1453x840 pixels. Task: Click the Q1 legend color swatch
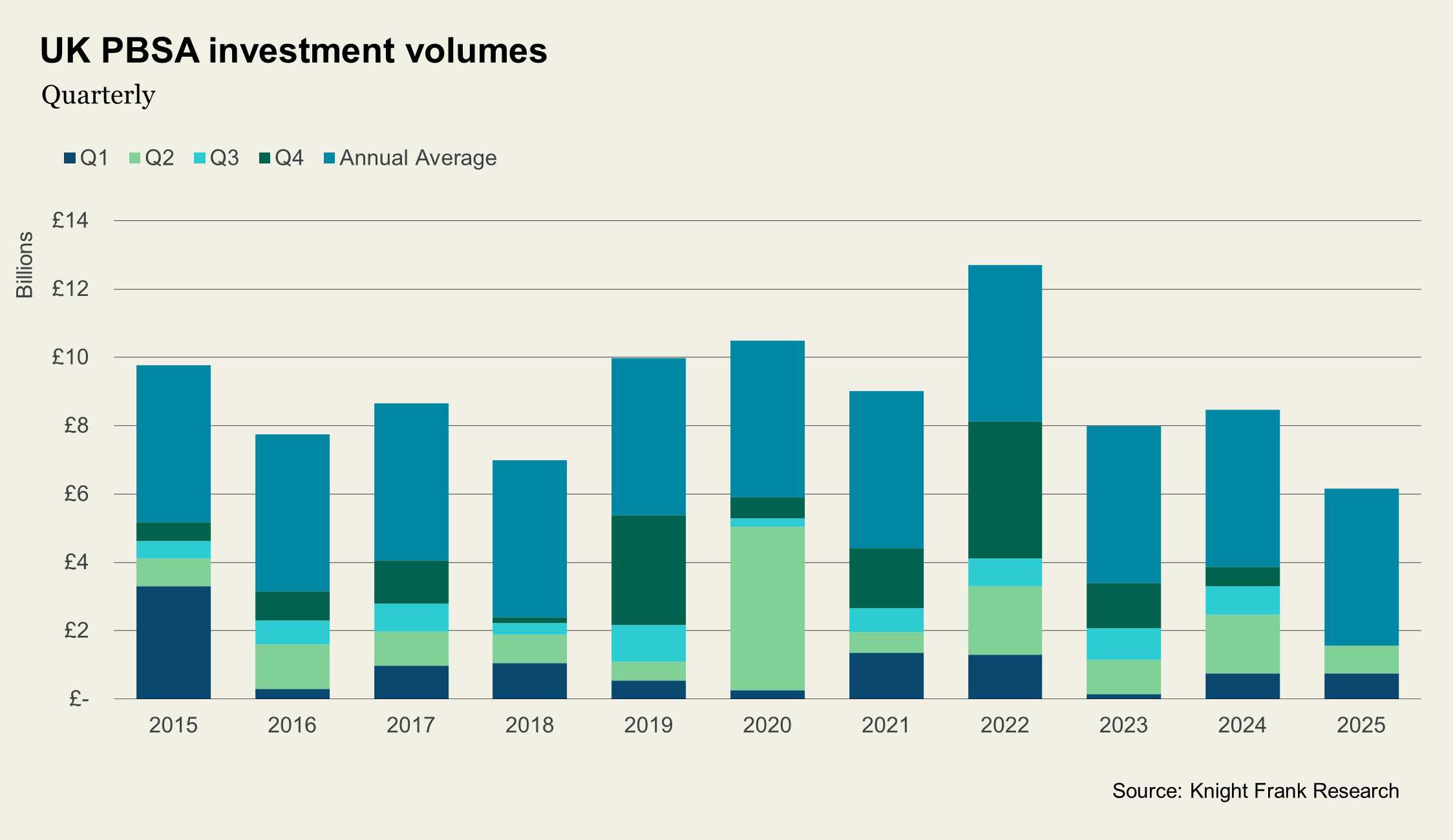point(70,158)
